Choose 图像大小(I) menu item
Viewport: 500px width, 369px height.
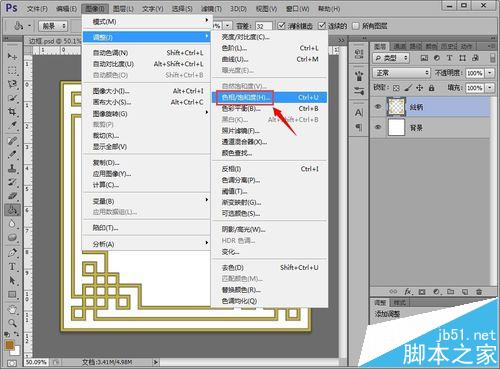coord(146,91)
